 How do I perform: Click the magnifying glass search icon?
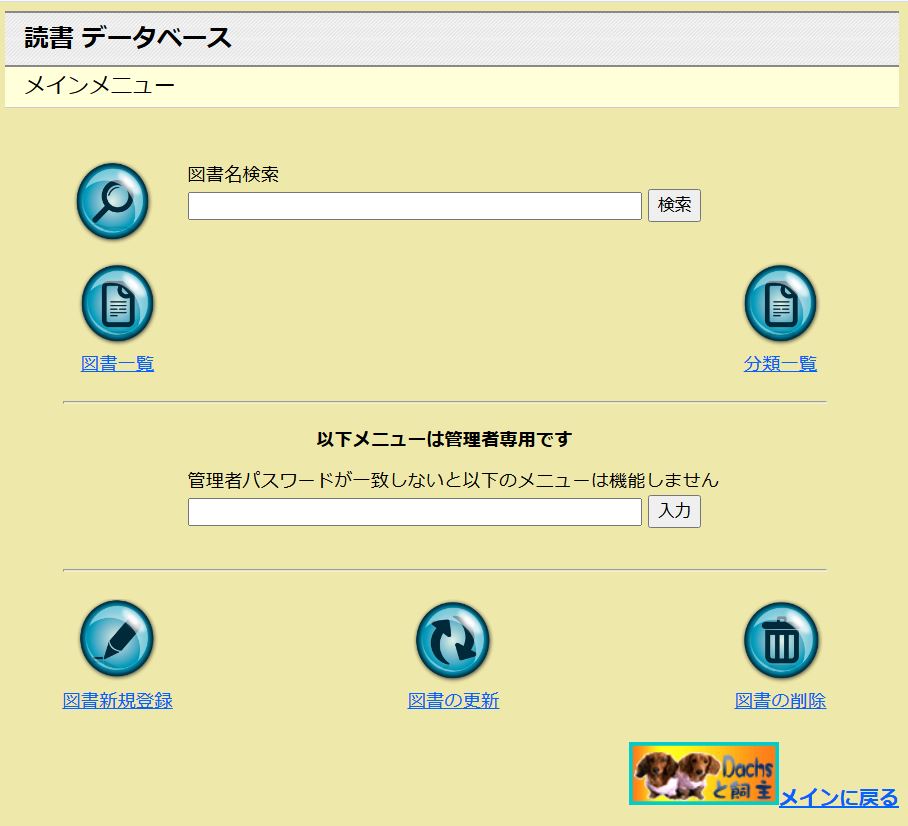(113, 201)
